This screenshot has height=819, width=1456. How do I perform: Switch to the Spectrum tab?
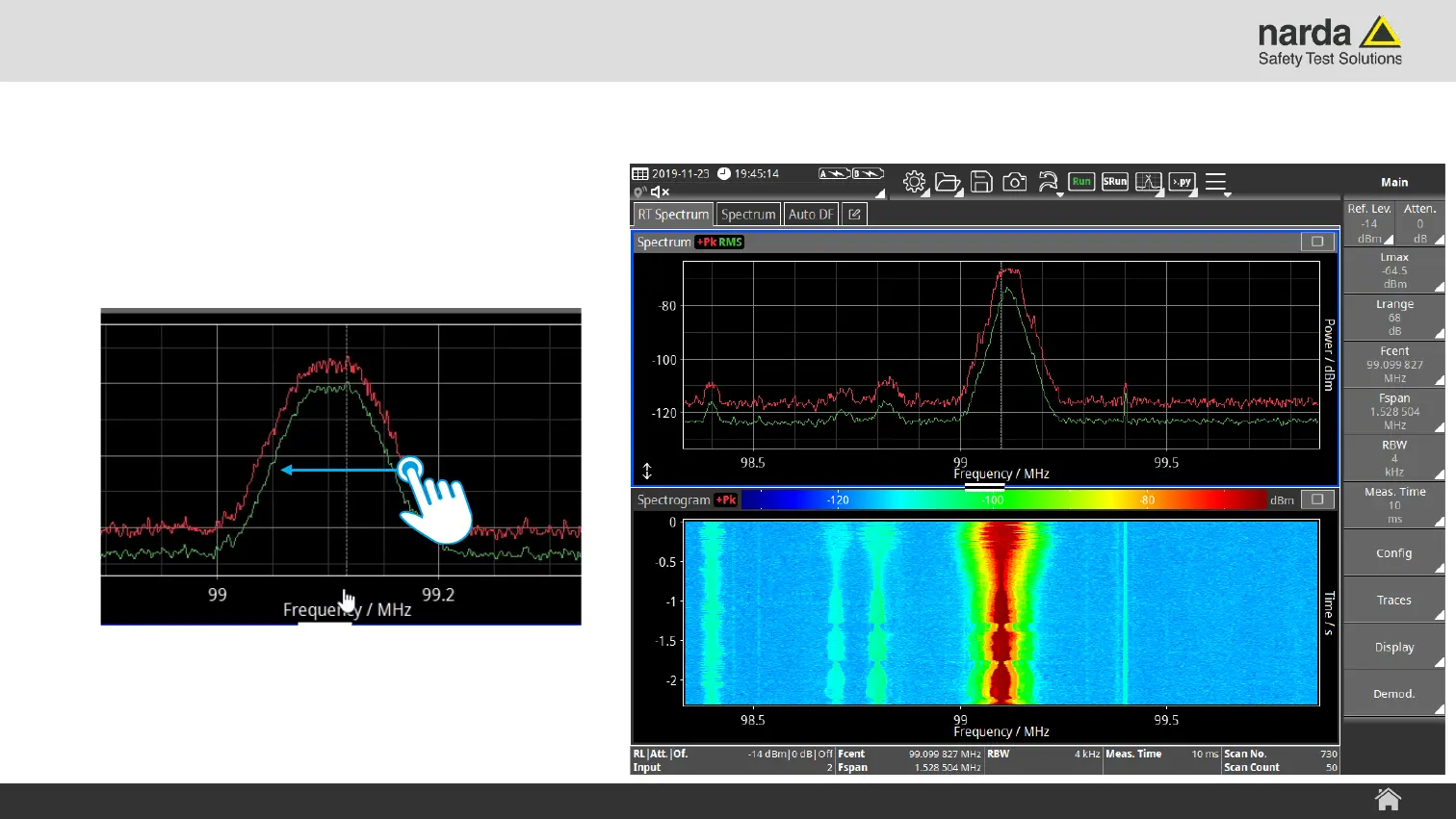pyautogui.click(x=748, y=215)
